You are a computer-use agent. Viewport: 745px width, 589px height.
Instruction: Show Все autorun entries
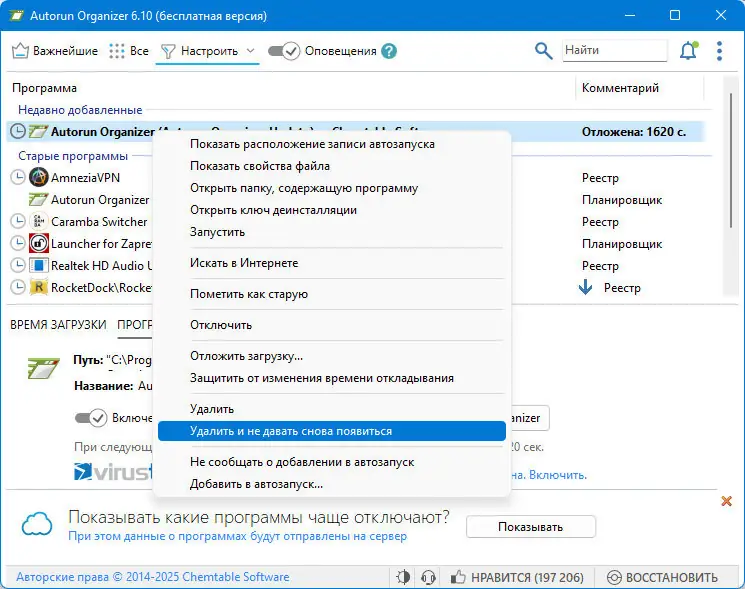coord(129,51)
